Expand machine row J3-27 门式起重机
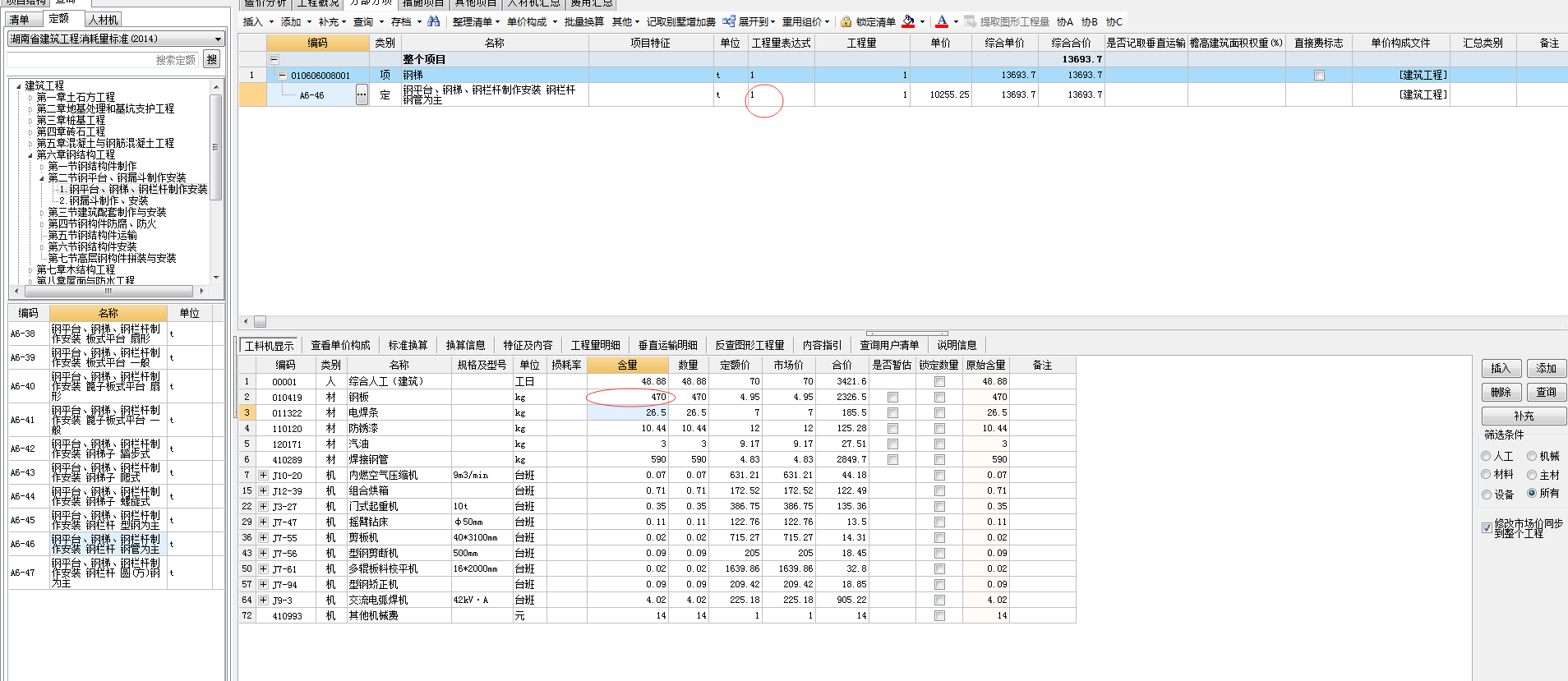The image size is (1568, 681). [x=263, y=506]
